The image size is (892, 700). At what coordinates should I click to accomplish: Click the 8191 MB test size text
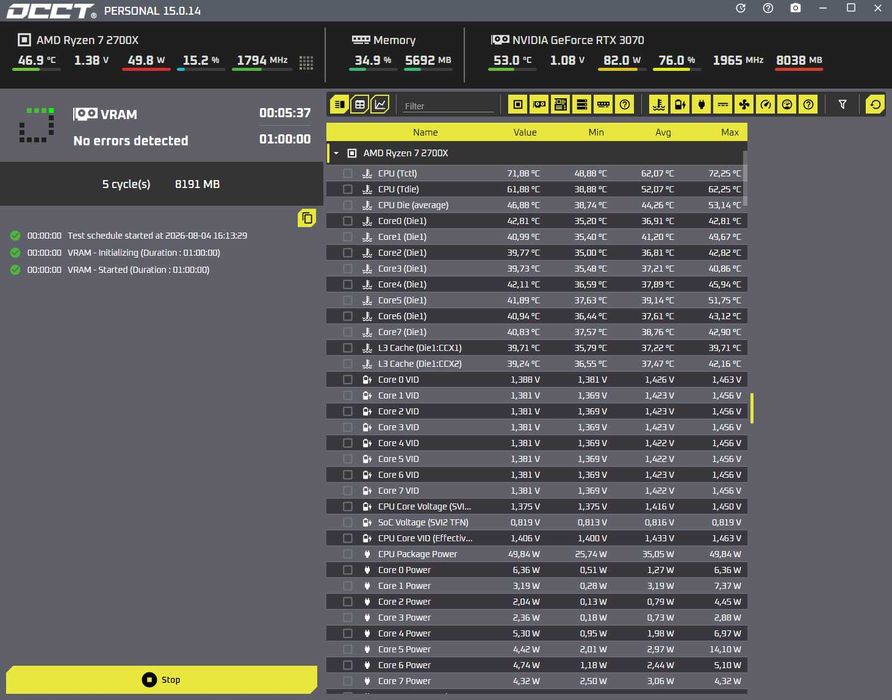197,184
